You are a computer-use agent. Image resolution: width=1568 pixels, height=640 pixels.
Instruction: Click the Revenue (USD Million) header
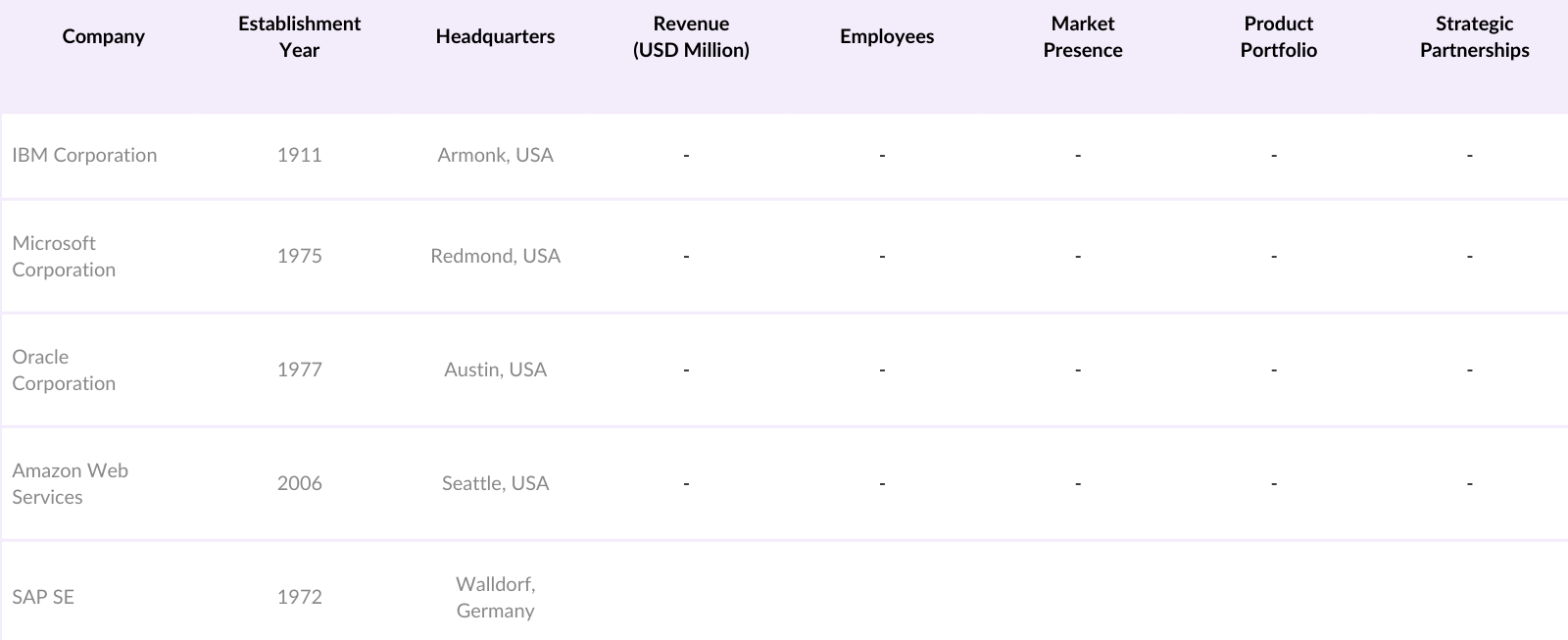tap(691, 36)
